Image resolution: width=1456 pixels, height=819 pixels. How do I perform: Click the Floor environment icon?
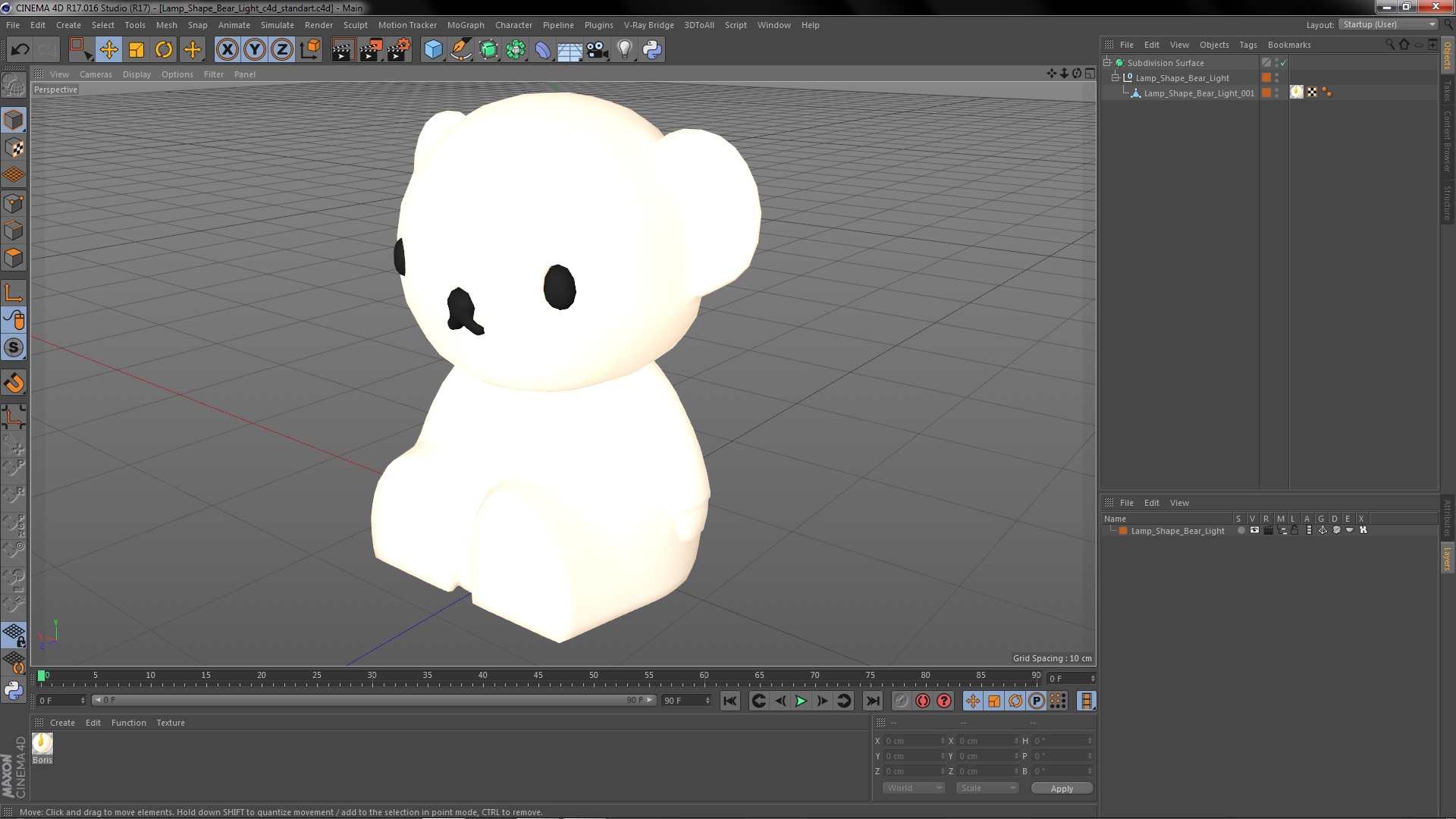pyautogui.click(x=570, y=50)
